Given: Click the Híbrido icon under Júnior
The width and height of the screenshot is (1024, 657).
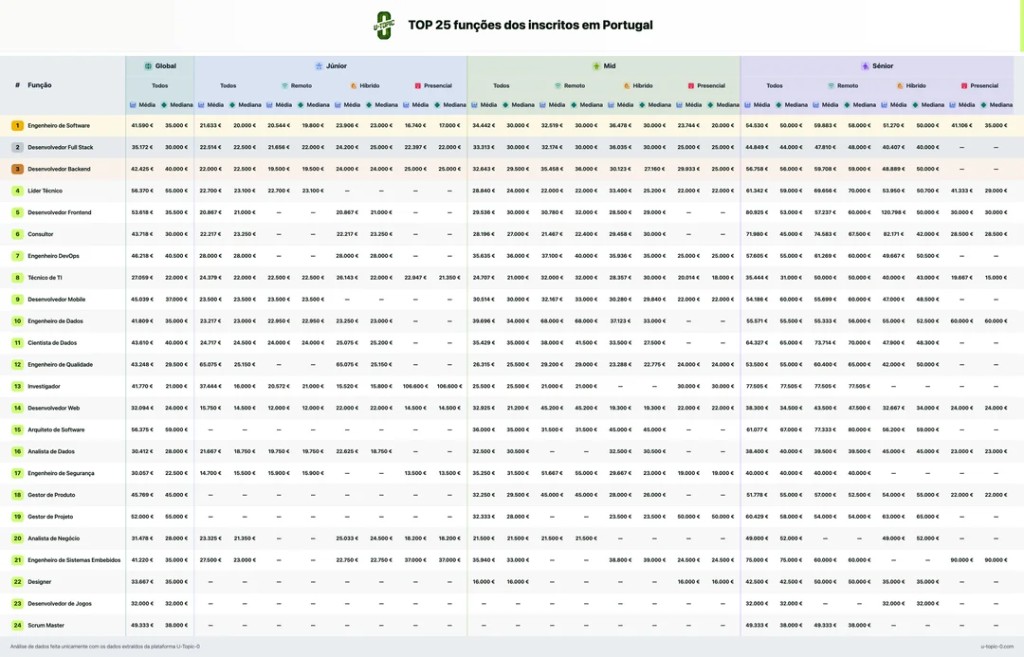Looking at the screenshot, I should pyautogui.click(x=353, y=86).
